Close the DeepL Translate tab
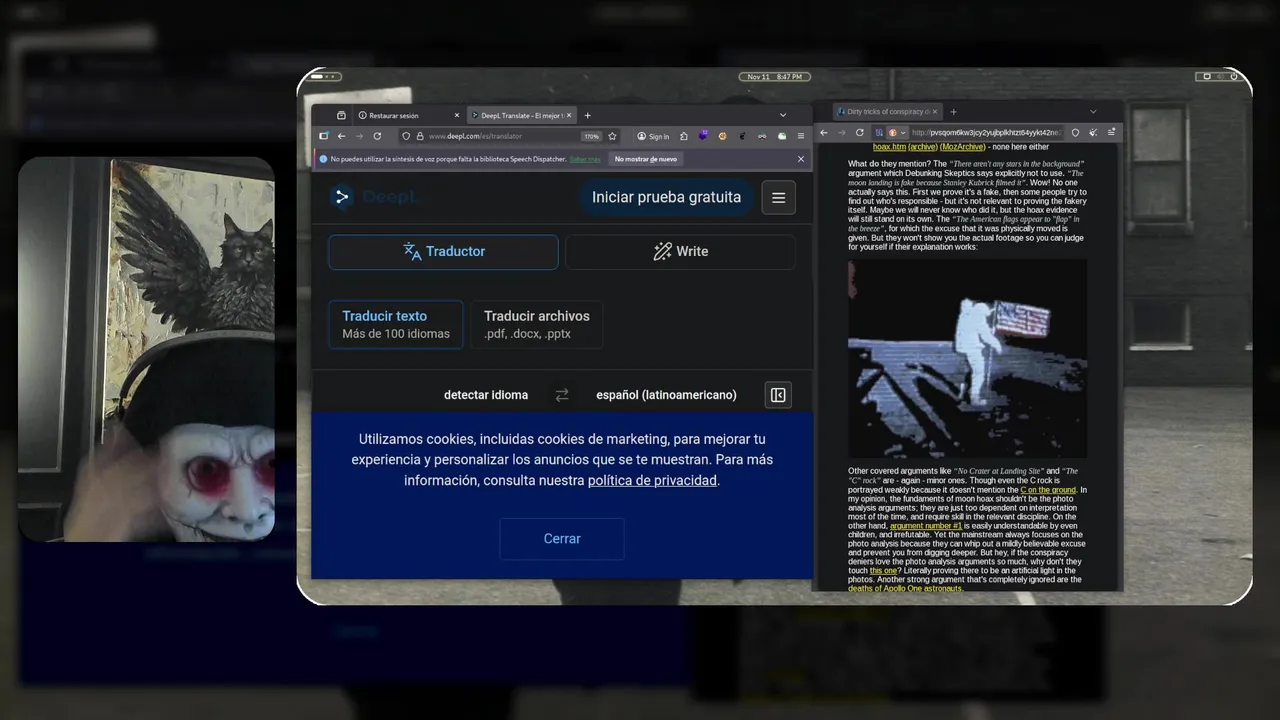The image size is (1280, 720). click(569, 115)
